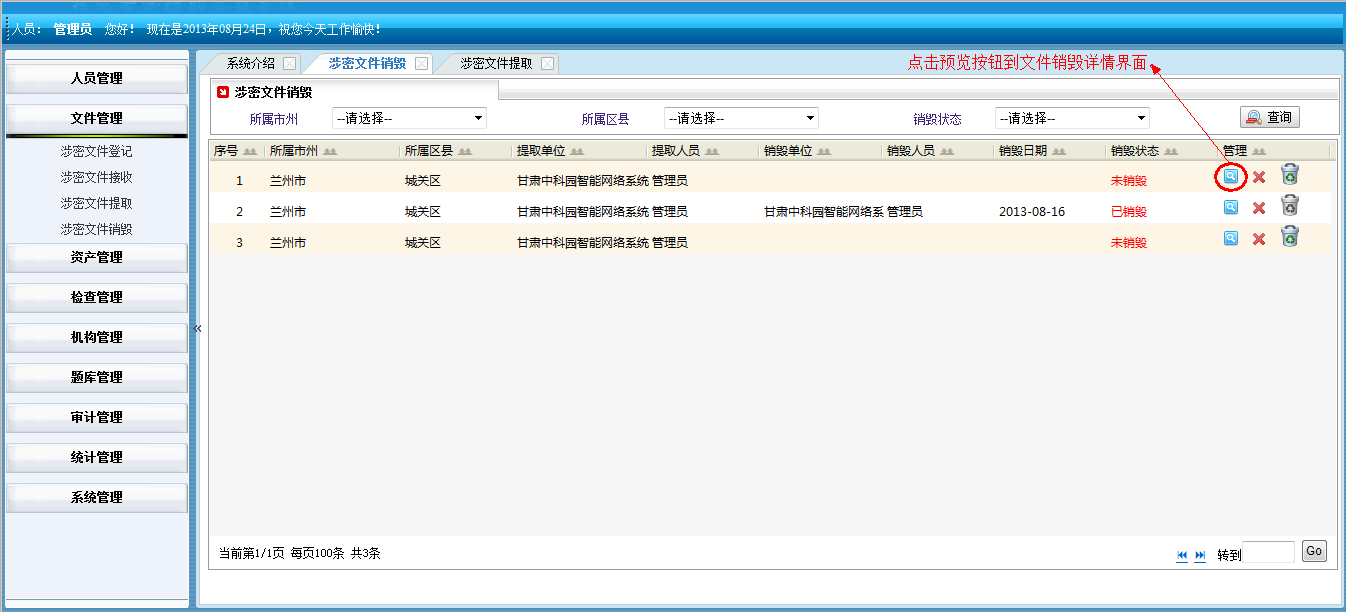Sort by 提取人员 column icon

coord(712,152)
